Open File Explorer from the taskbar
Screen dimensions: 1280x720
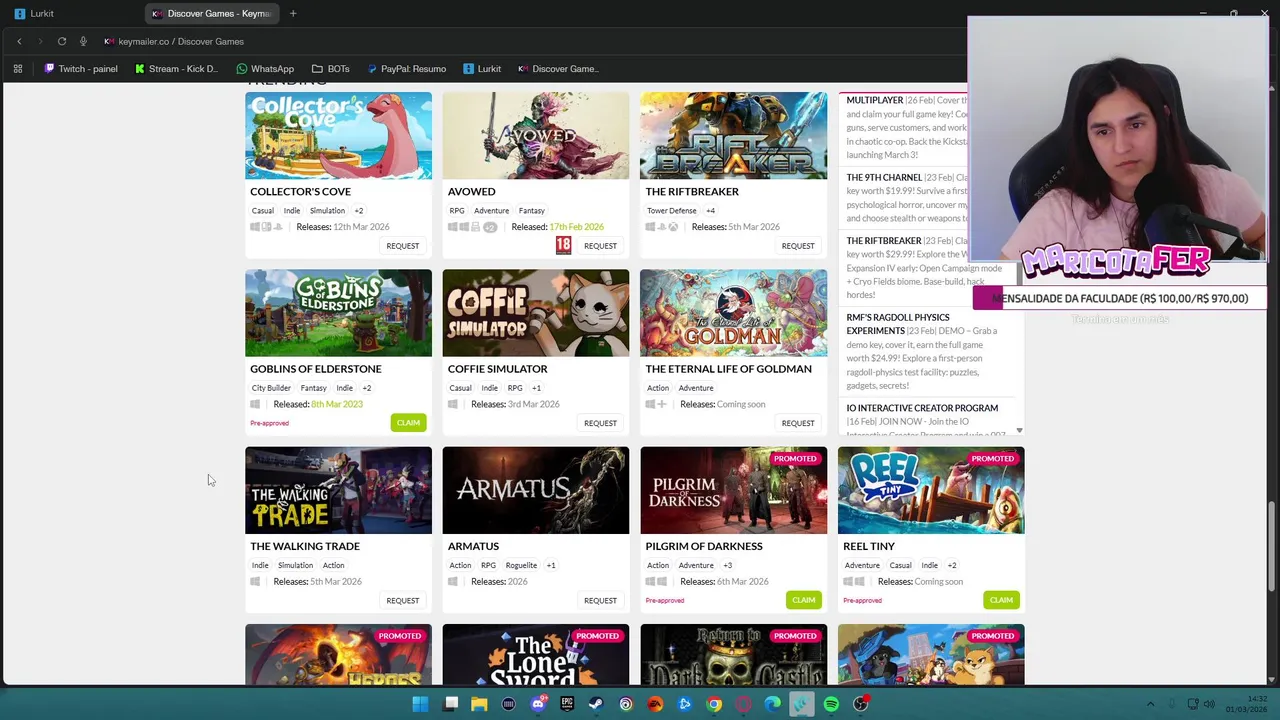click(480, 704)
